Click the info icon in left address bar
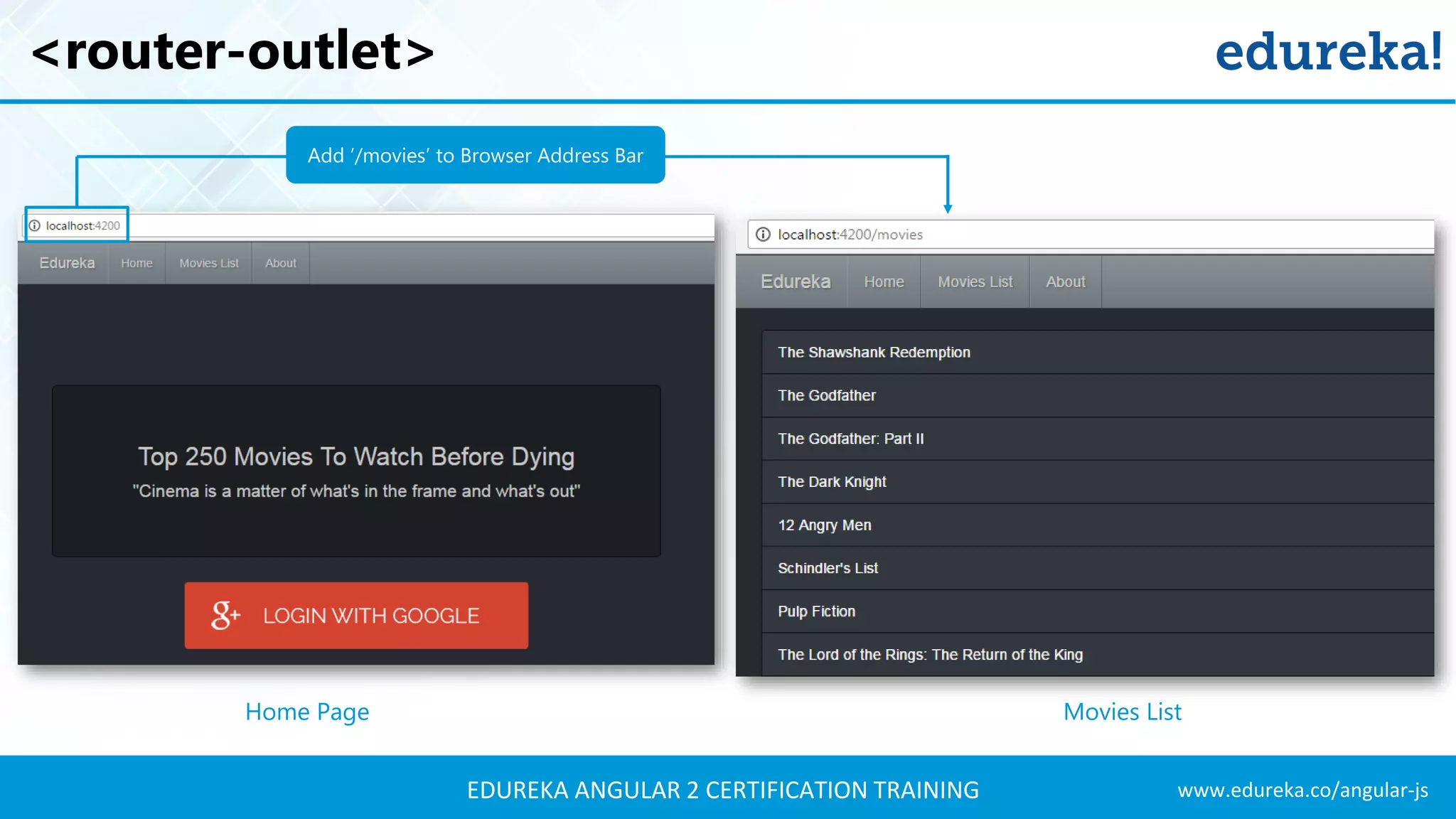Screen dimensions: 1456x819 click(35, 225)
